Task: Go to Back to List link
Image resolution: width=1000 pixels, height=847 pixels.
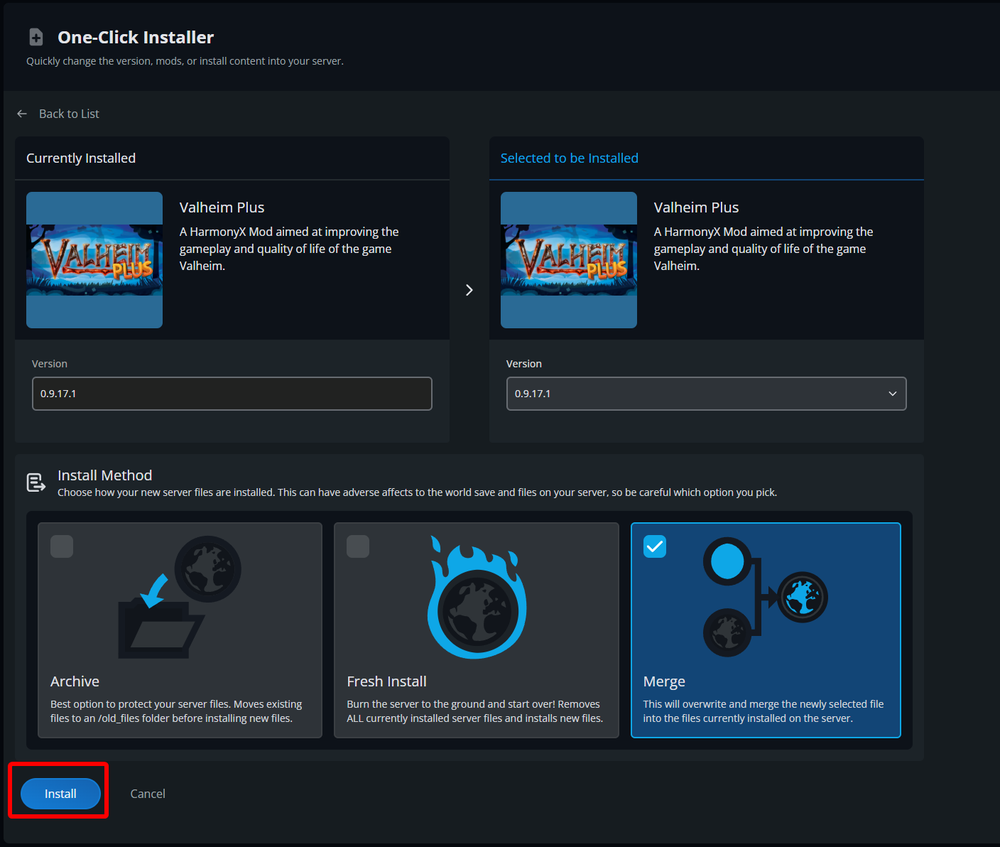Action: pyautogui.click(x=69, y=114)
